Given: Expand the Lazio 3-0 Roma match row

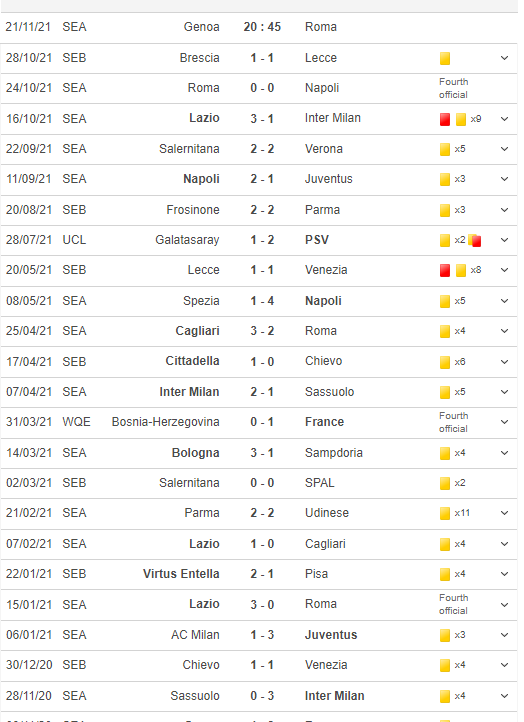Looking at the screenshot, I should pos(504,605).
